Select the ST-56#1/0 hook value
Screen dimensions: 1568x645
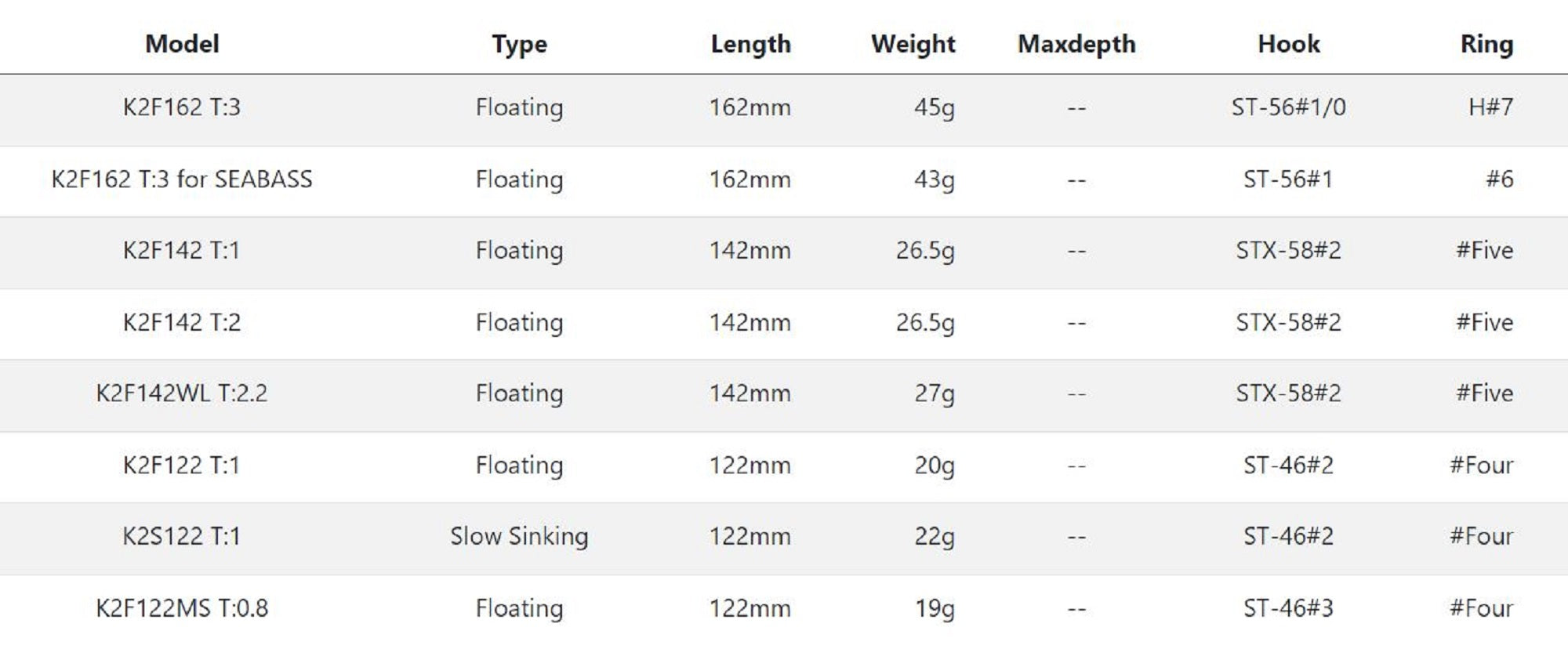[x=1288, y=107]
